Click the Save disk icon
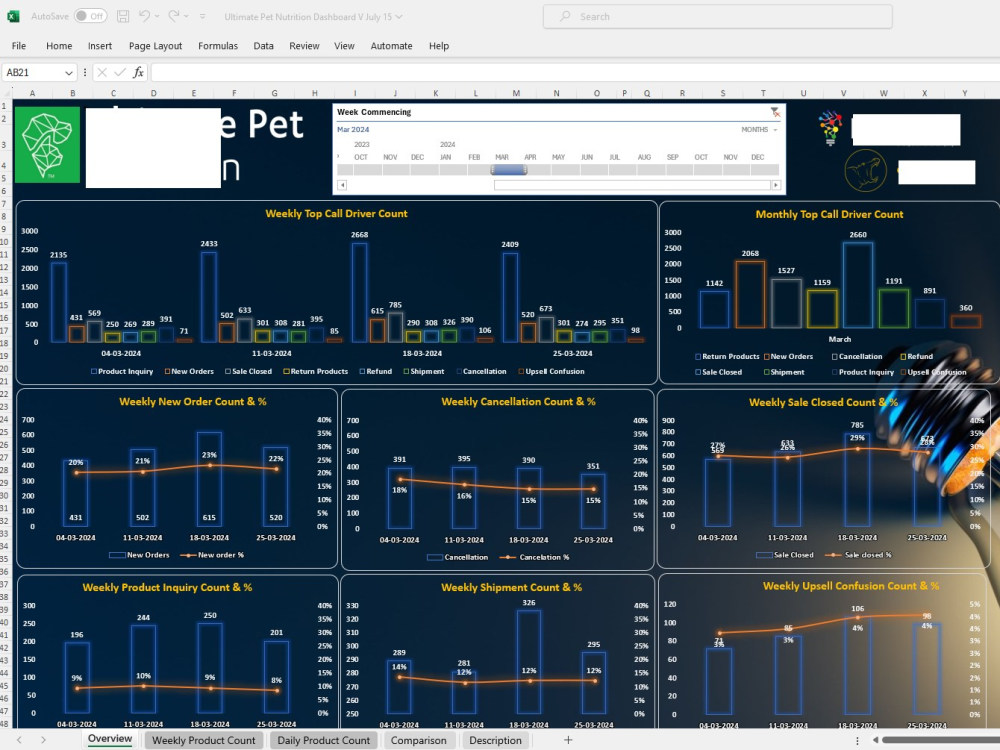 pyautogui.click(x=123, y=17)
